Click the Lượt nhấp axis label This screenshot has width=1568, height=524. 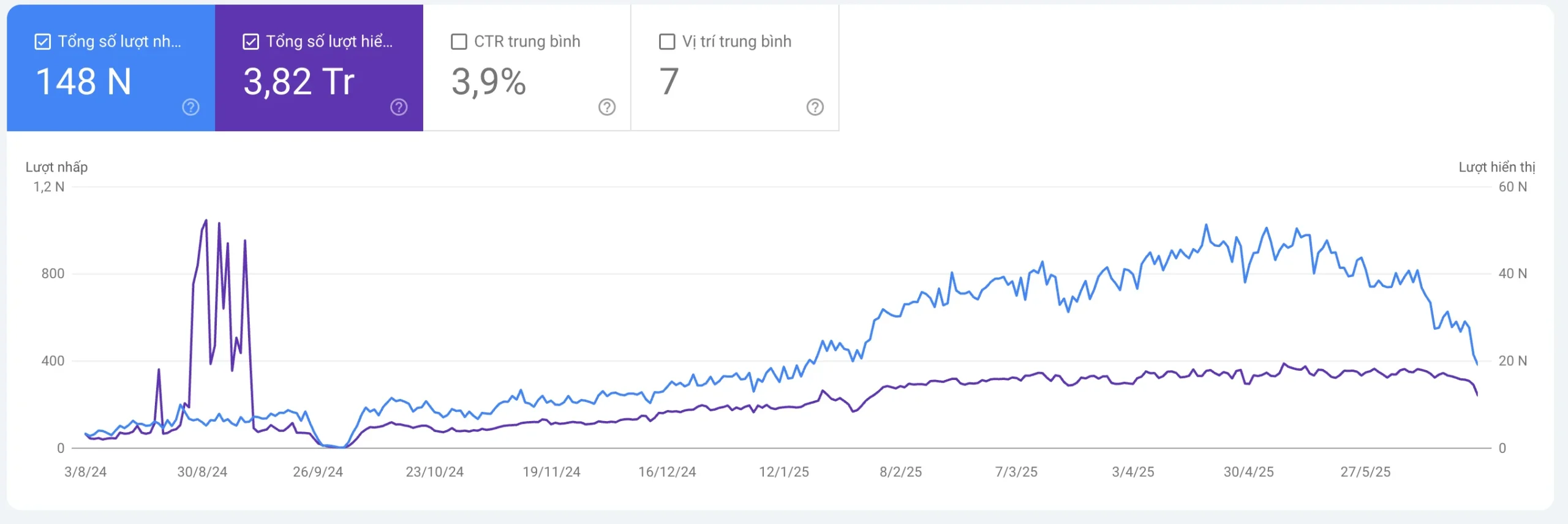pyautogui.click(x=56, y=166)
